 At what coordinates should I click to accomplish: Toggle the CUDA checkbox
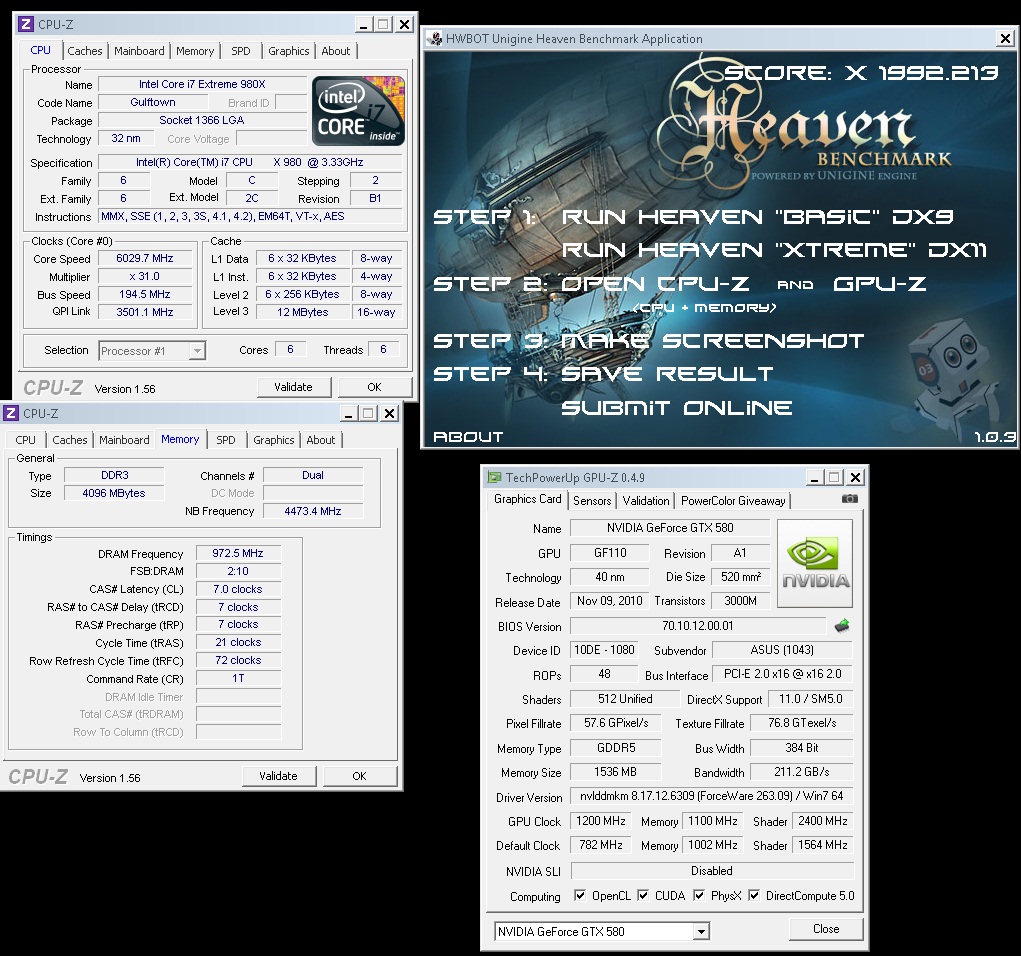coord(643,896)
